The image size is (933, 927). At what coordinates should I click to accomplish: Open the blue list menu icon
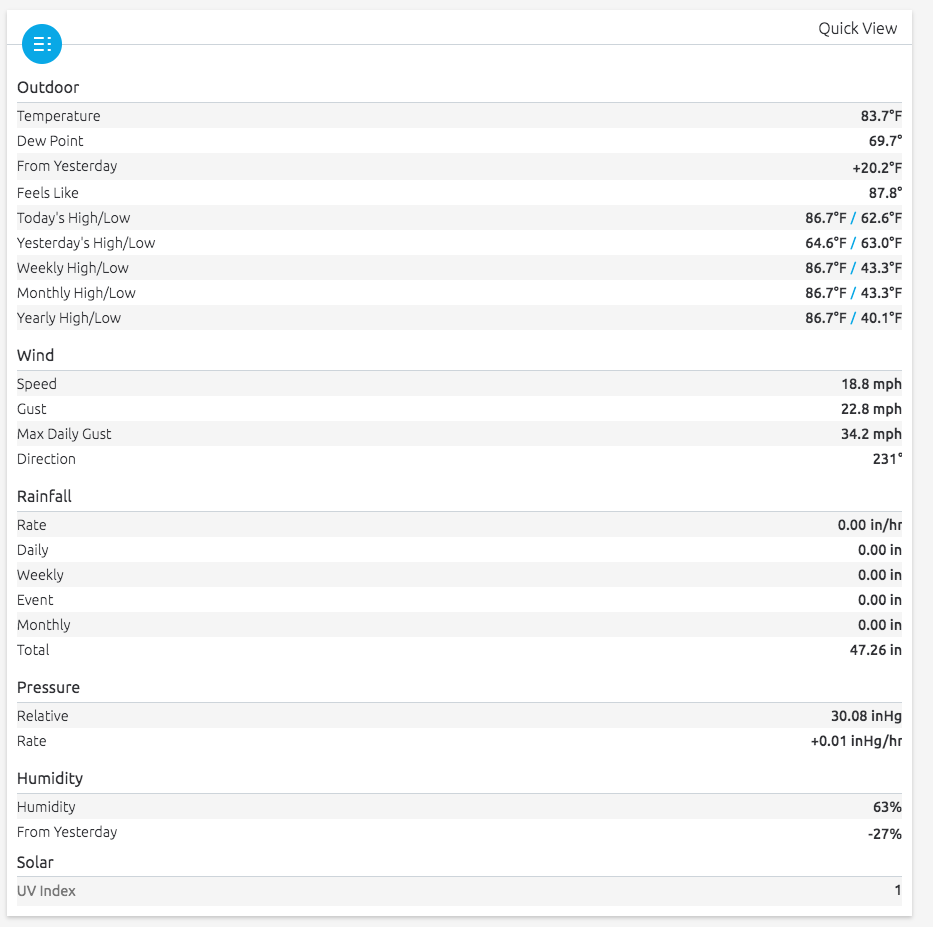tap(42, 44)
